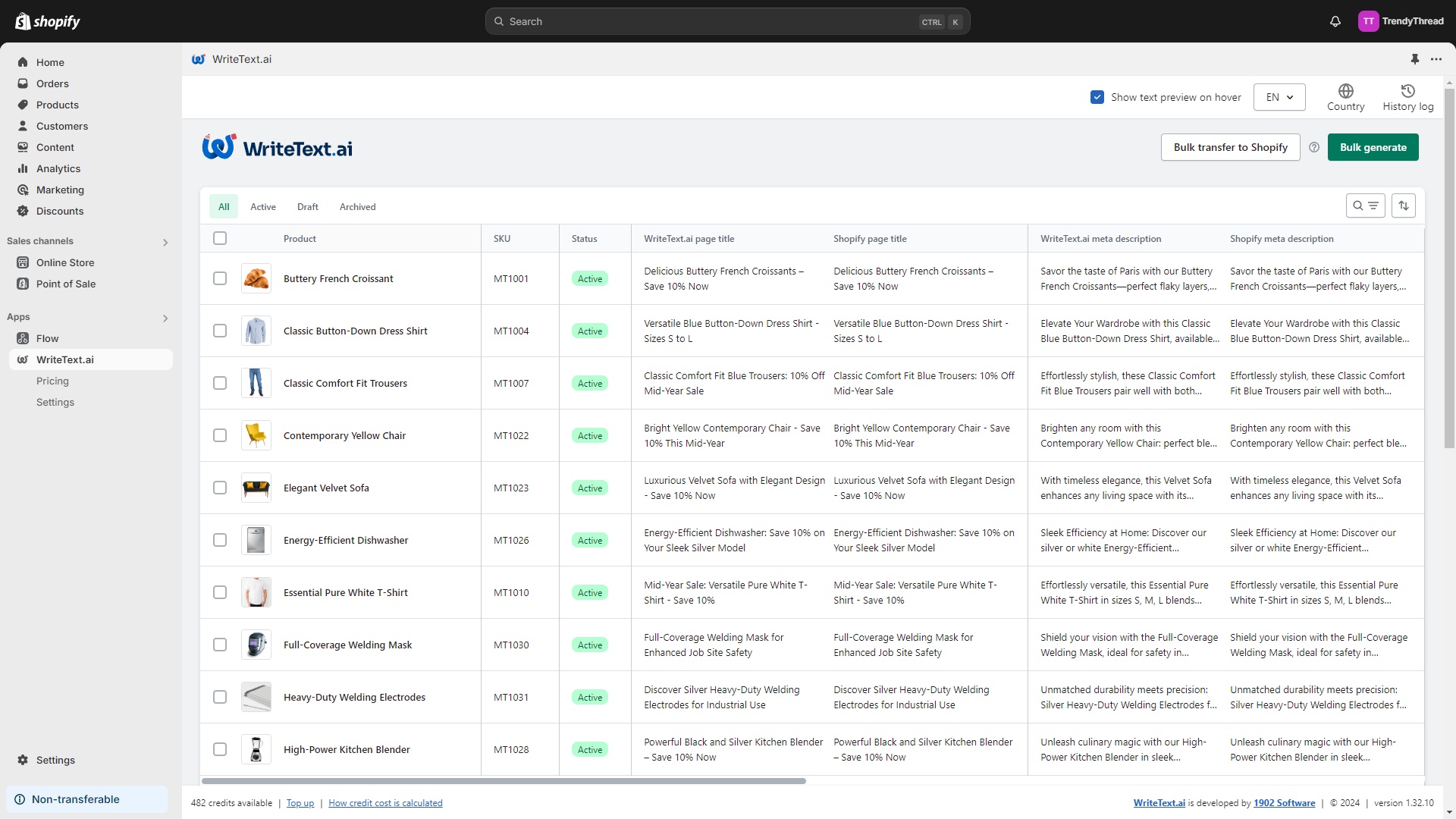
Task: Open WriteText.ai Settings submenu
Action: point(55,402)
